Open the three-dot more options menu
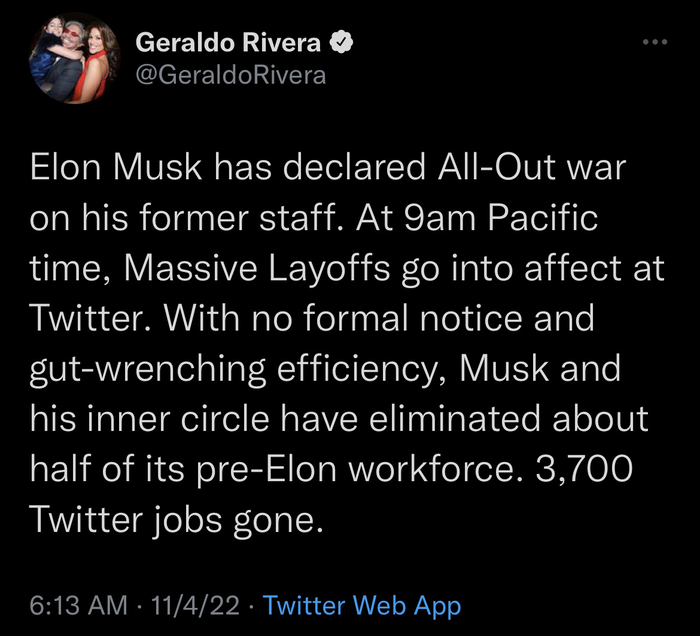The height and width of the screenshot is (636, 700). [x=653, y=42]
